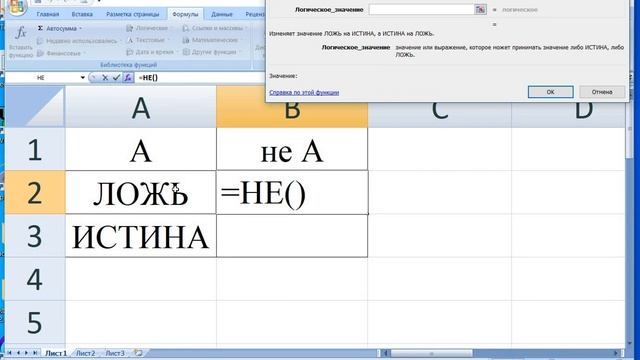Click cell A3 containing ИСТИНА

[x=141, y=236]
